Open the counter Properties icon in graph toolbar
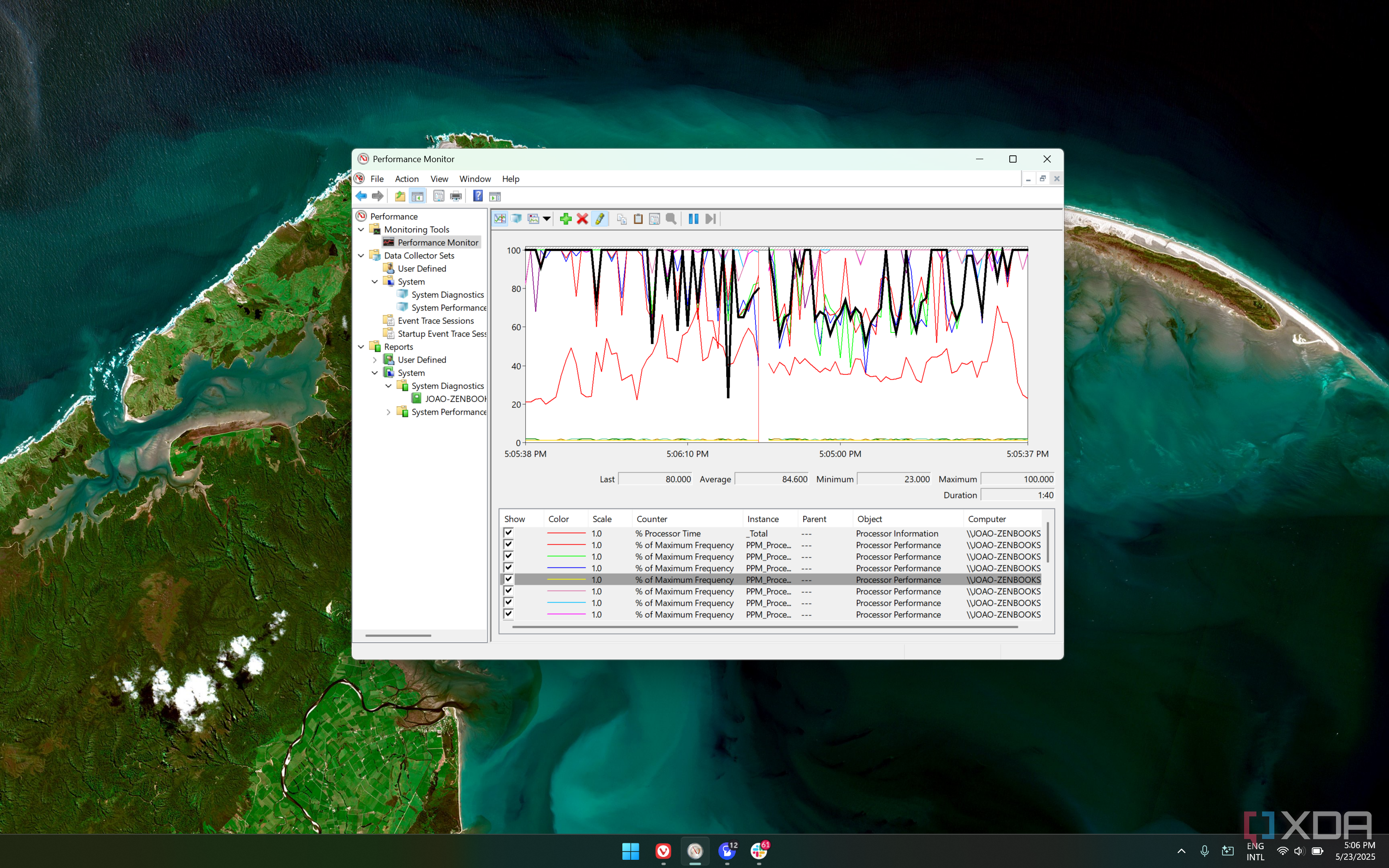The image size is (1389, 868). [654, 219]
